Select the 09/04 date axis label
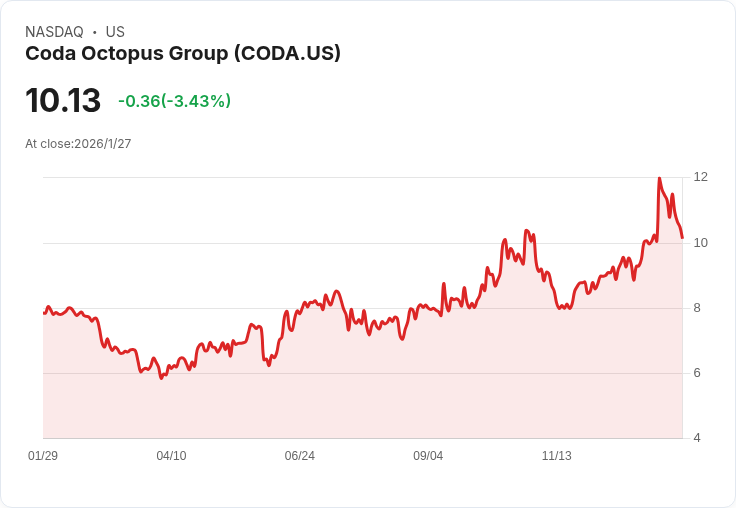The height and width of the screenshot is (508, 736). (x=428, y=456)
